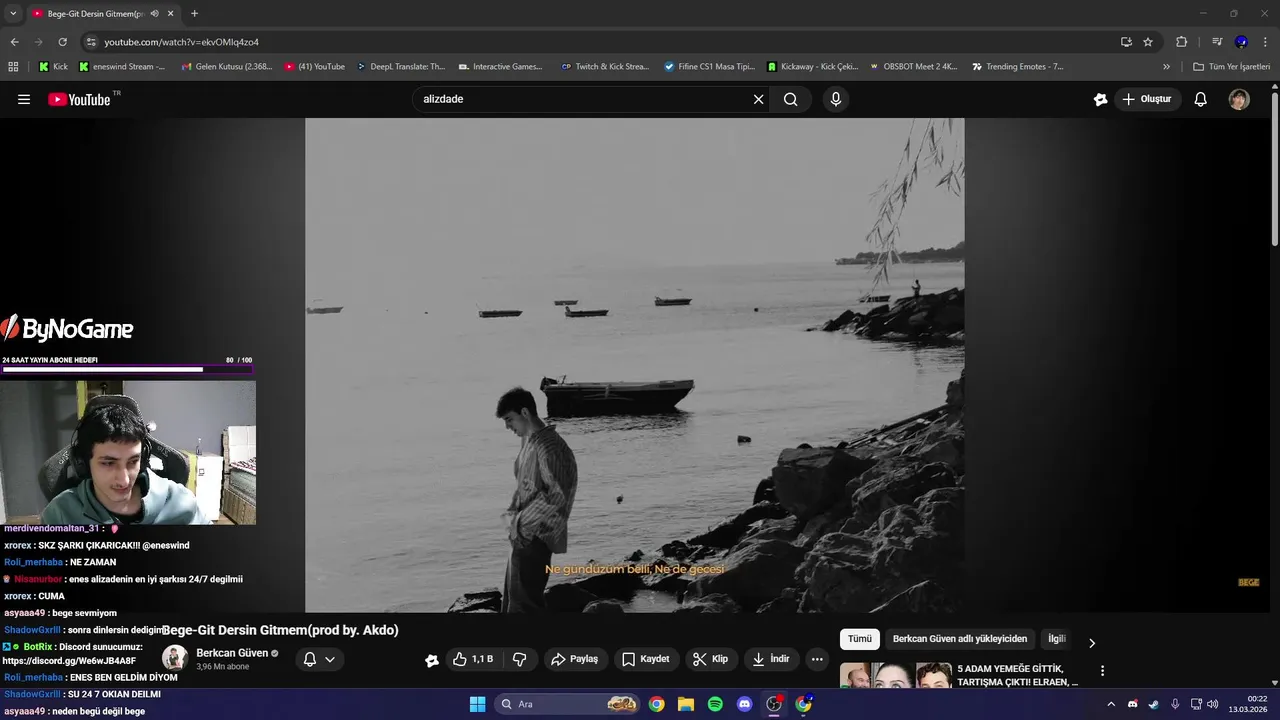Select the İlgili filter chip
This screenshot has height=720, width=1280.
pos(1057,639)
